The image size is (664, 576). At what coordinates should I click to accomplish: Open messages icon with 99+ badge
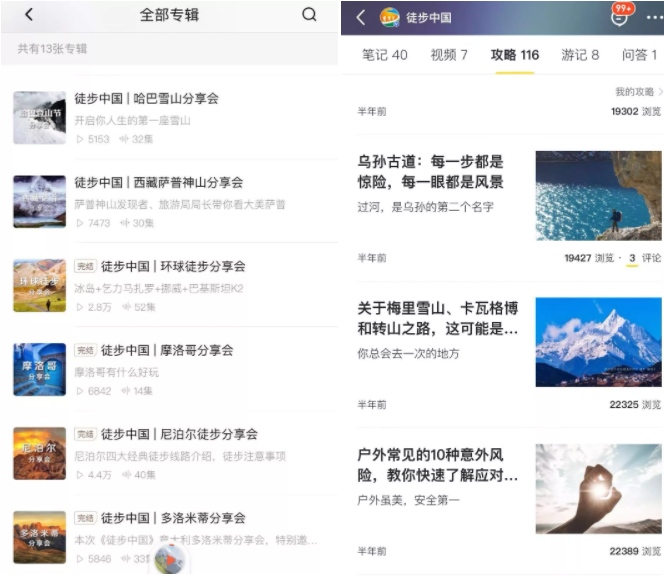pos(621,15)
